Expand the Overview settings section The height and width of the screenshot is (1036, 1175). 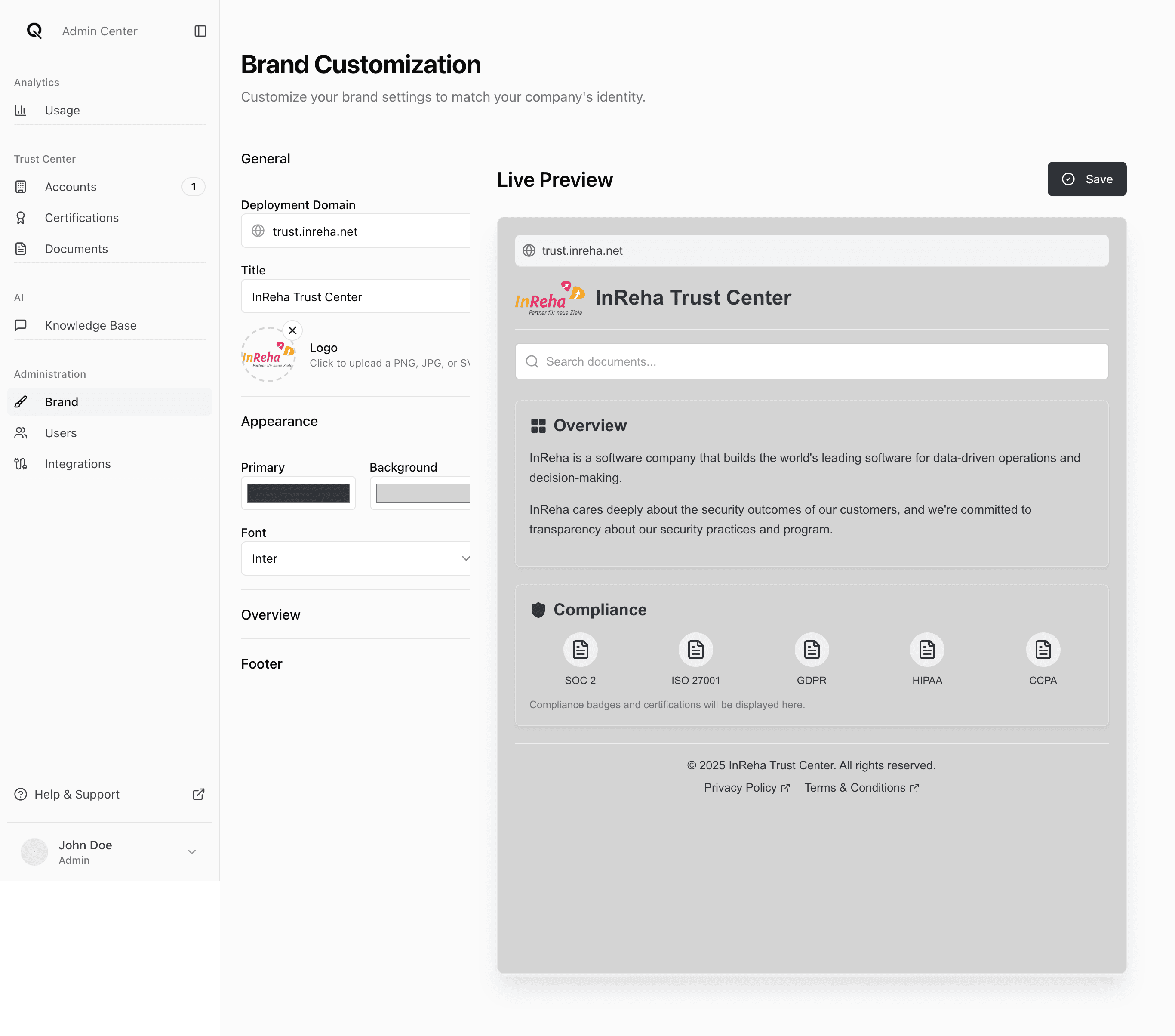point(355,614)
